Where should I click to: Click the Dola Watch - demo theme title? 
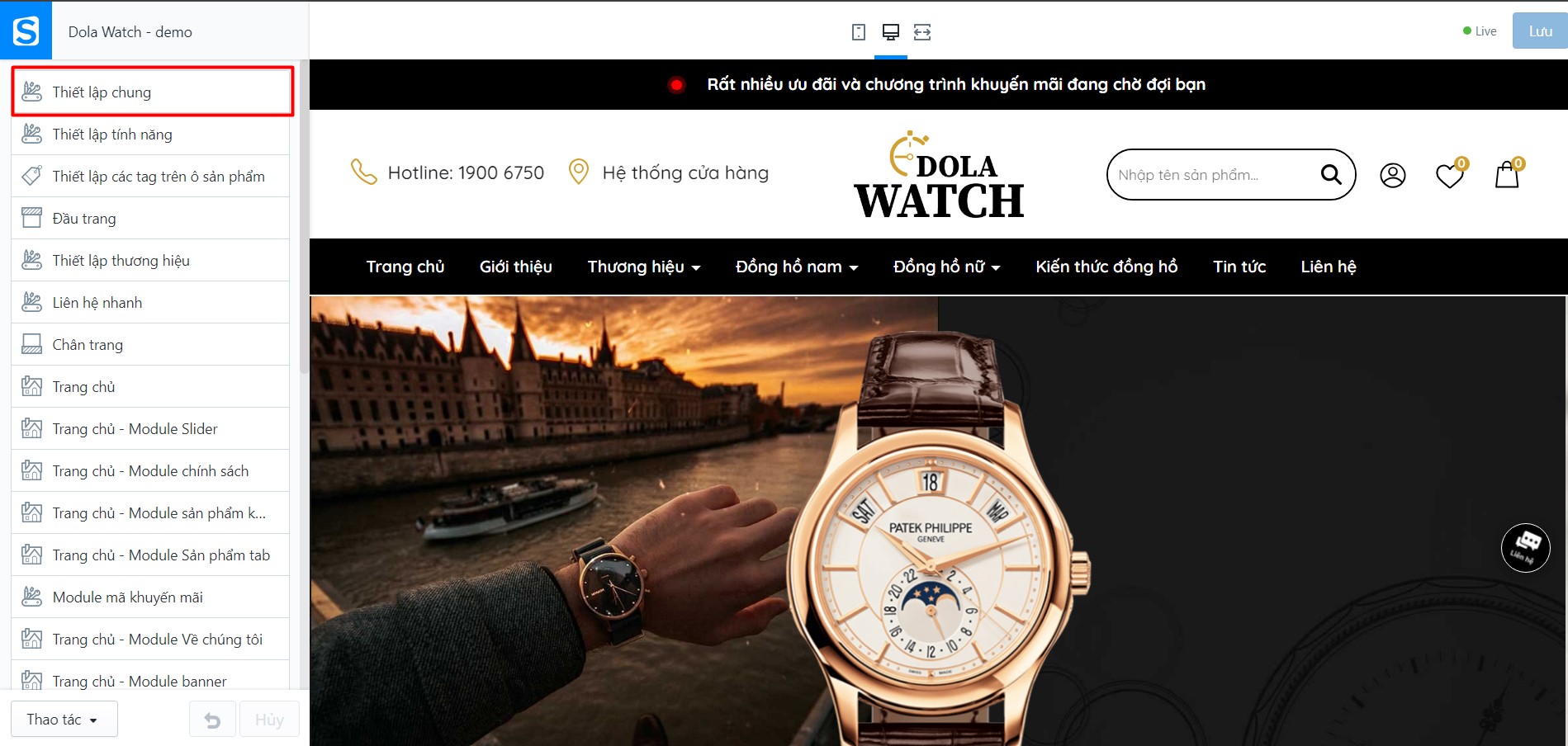point(130,32)
